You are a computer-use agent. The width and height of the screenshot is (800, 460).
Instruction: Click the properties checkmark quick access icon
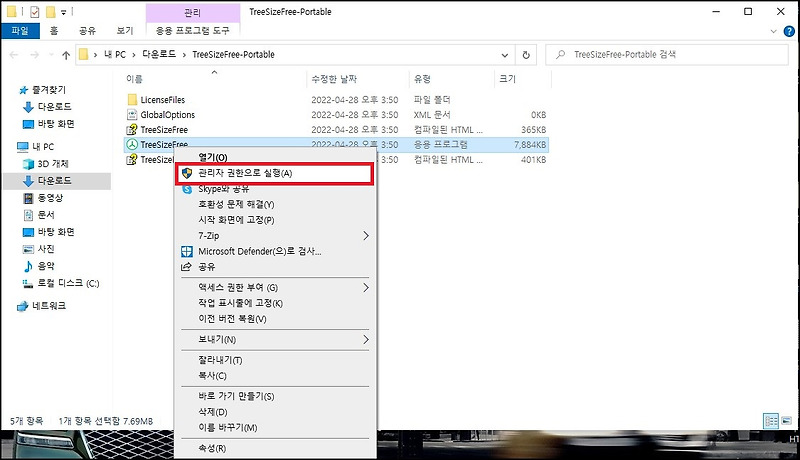(x=35, y=11)
